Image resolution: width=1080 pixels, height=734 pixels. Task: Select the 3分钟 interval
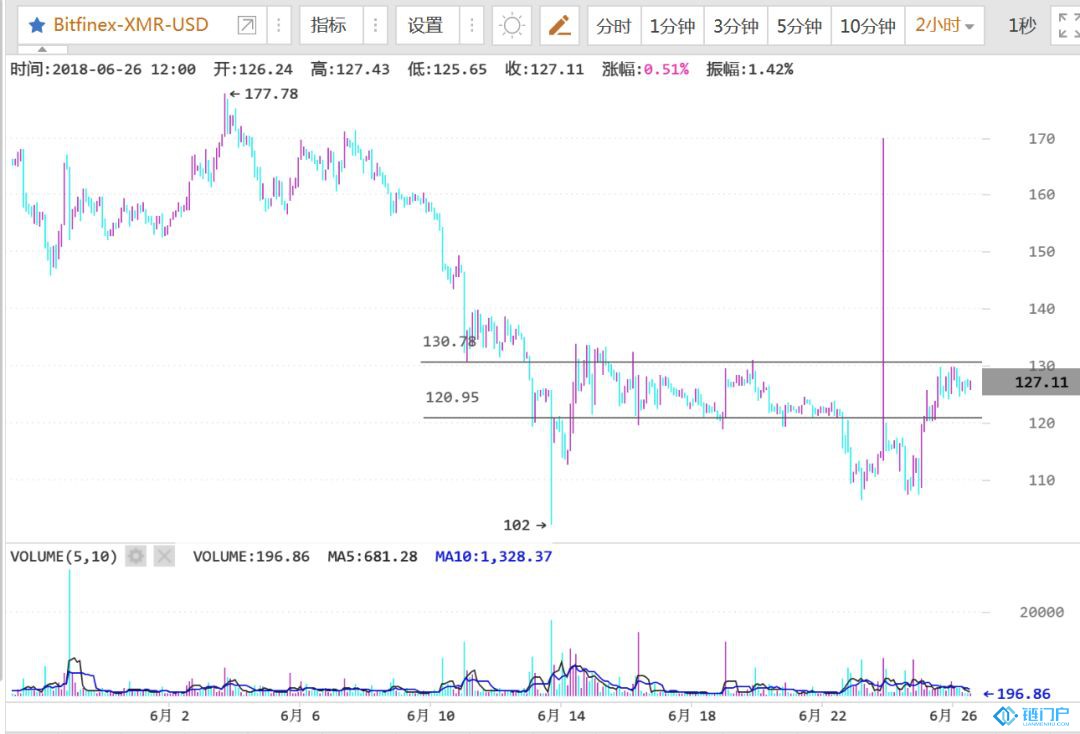coord(736,25)
